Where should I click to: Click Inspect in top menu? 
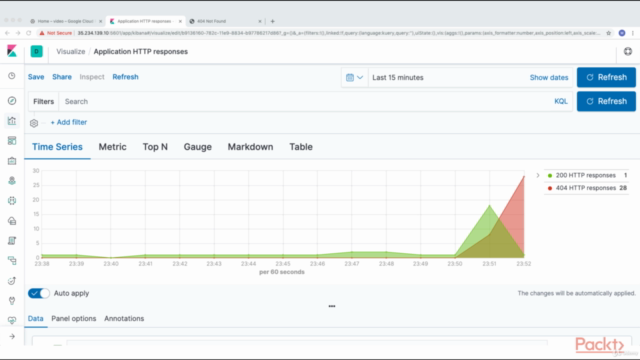pyautogui.click(x=92, y=77)
